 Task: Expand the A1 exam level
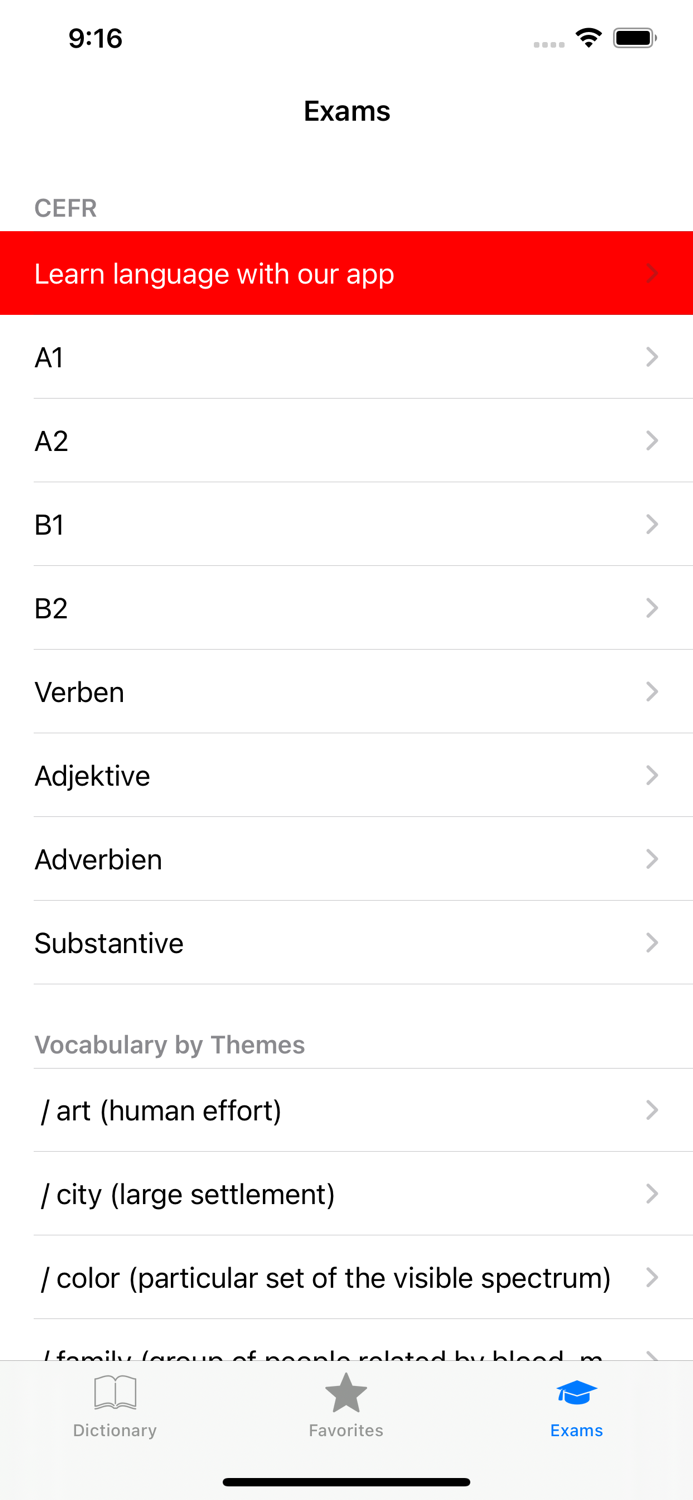(x=346, y=357)
